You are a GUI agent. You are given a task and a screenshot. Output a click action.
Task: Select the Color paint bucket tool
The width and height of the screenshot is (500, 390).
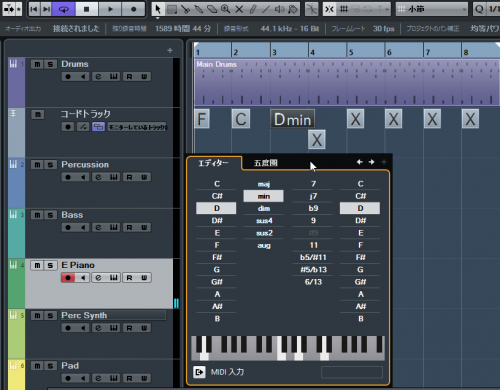[293, 9]
